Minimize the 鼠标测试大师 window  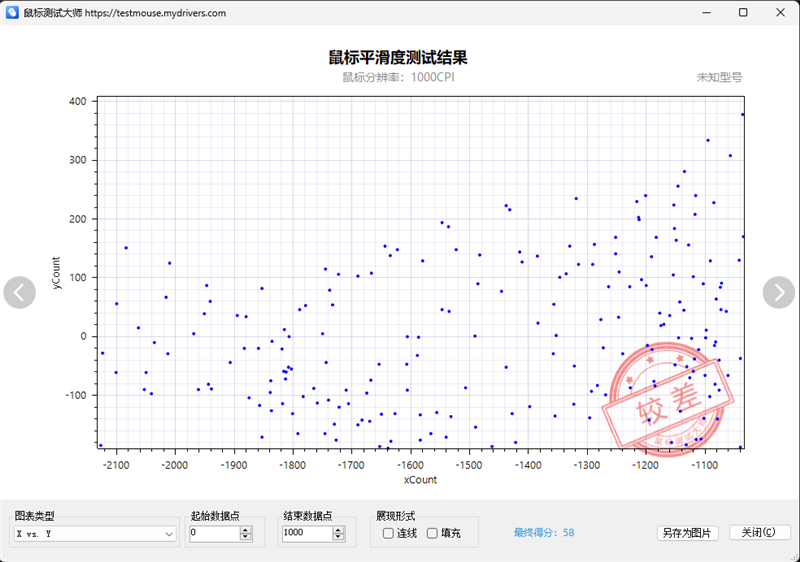(707, 13)
